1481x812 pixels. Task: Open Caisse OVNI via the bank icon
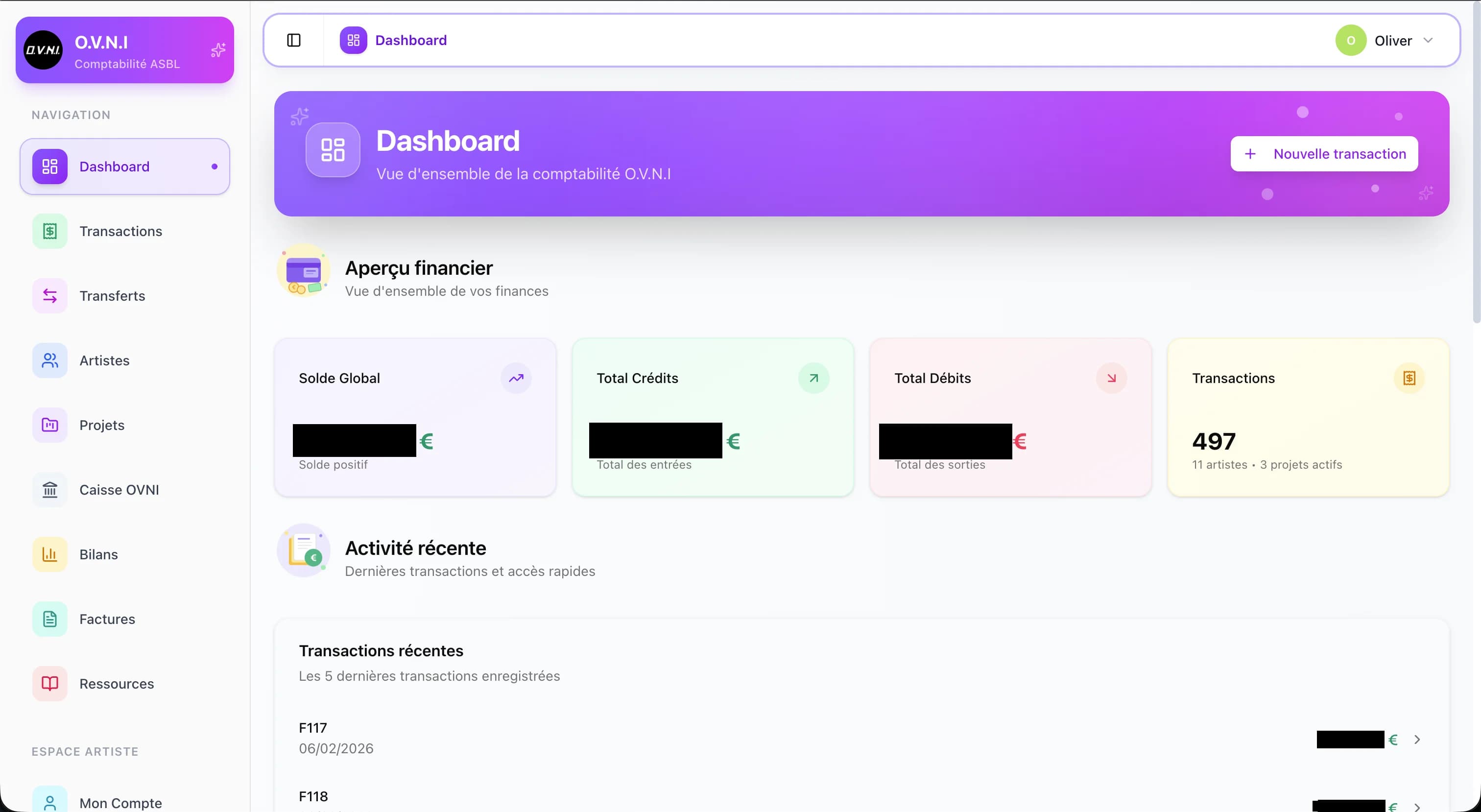[x=49, y=490]
